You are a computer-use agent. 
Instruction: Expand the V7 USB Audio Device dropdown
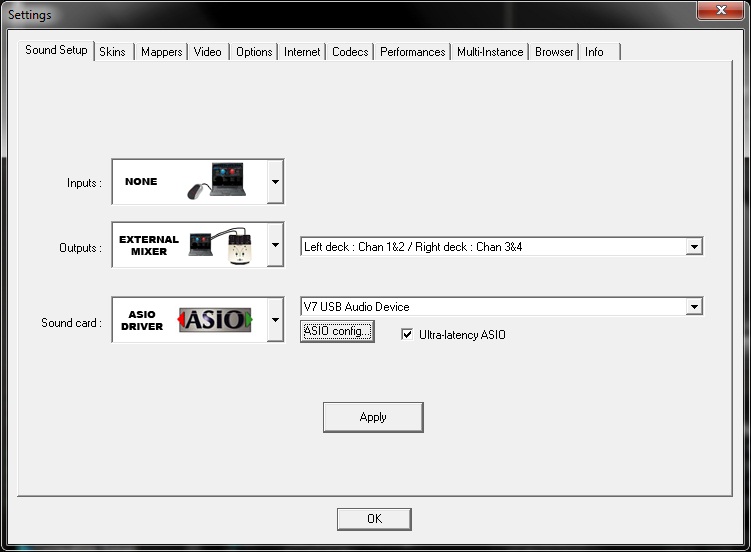tap(694, 306)
